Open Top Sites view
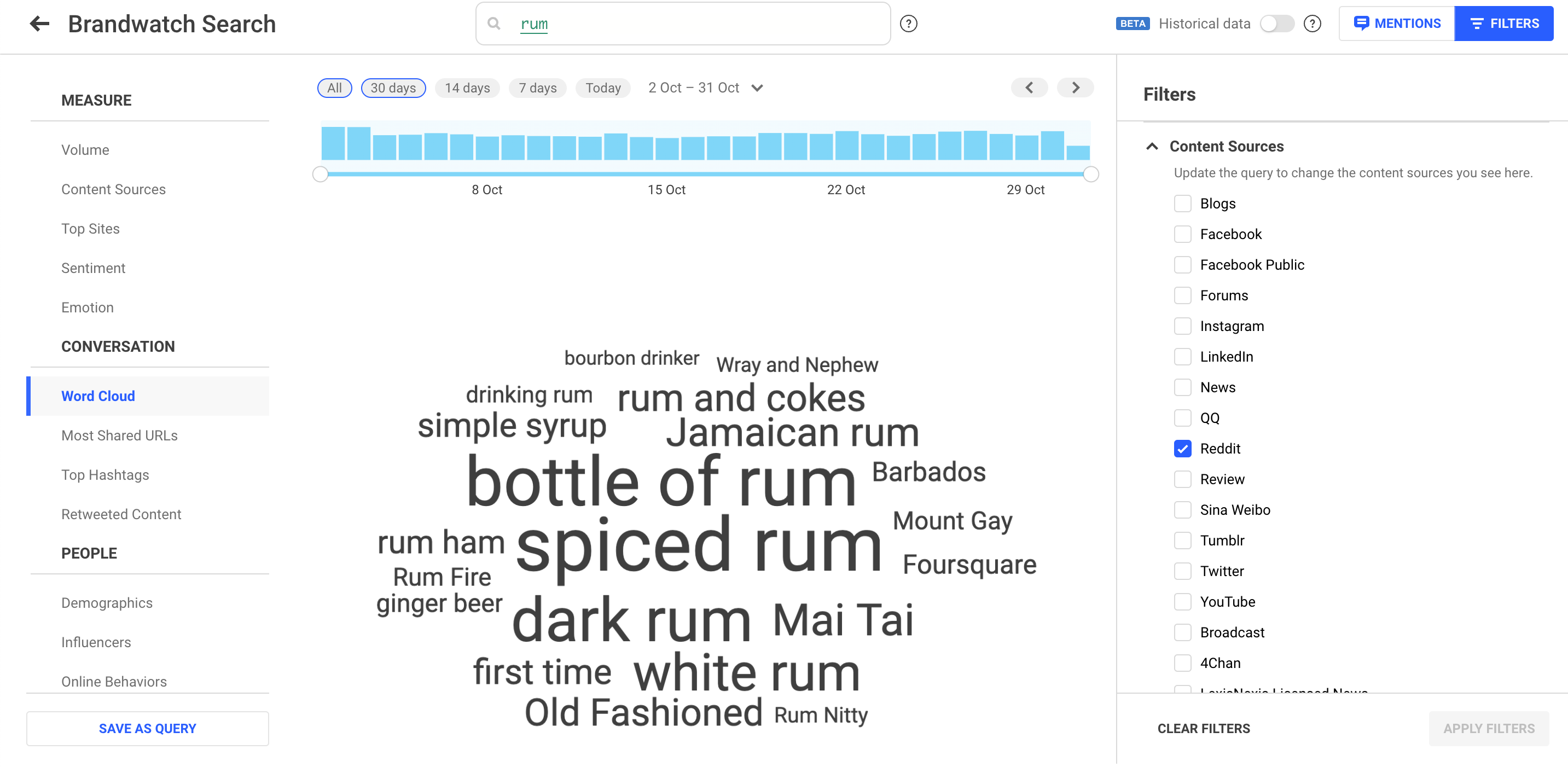1568x767 pixels. [x=90, y=229]
